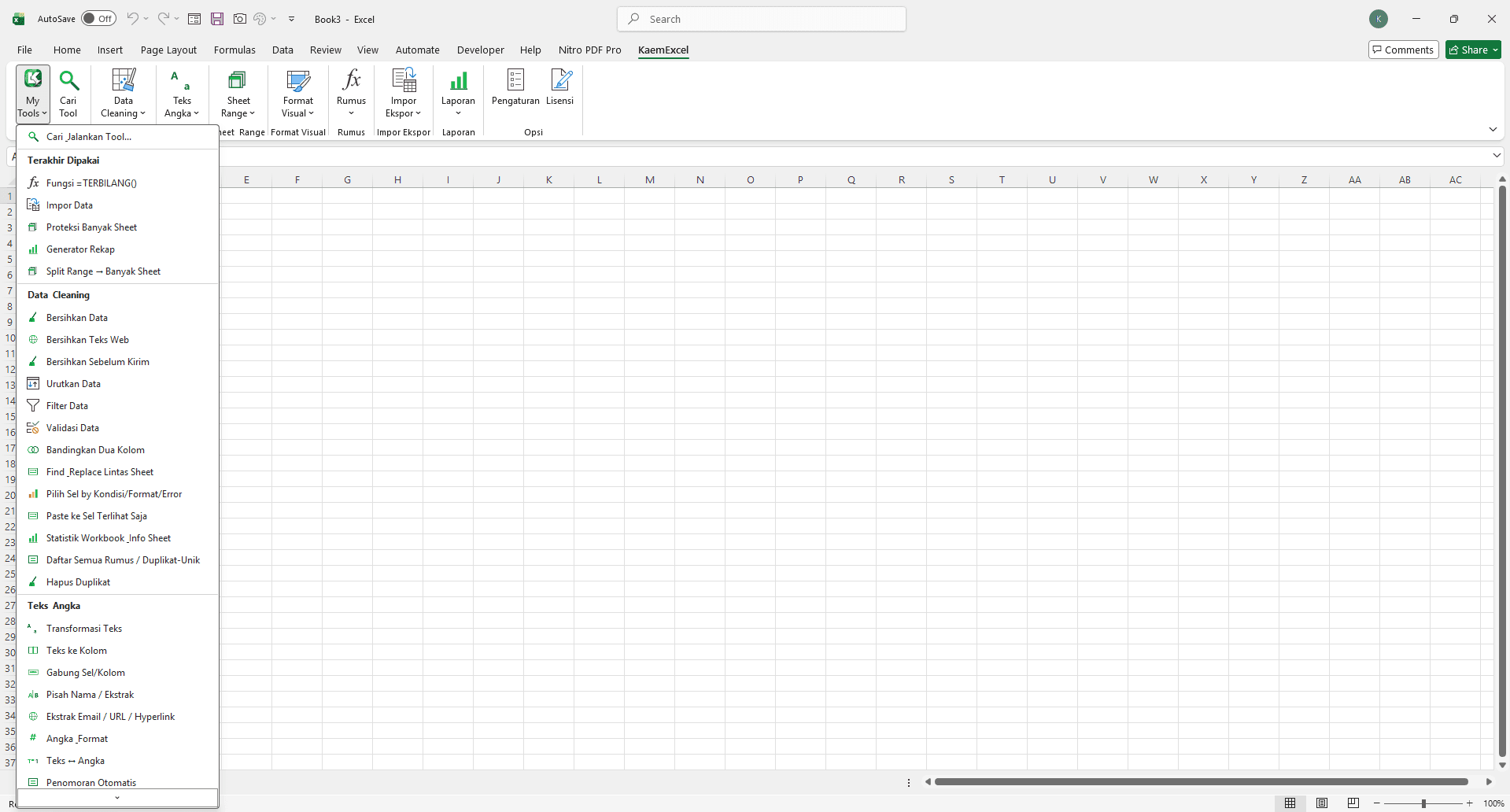Open the File tab
The image size is (1510, 812).
(25, 50)
